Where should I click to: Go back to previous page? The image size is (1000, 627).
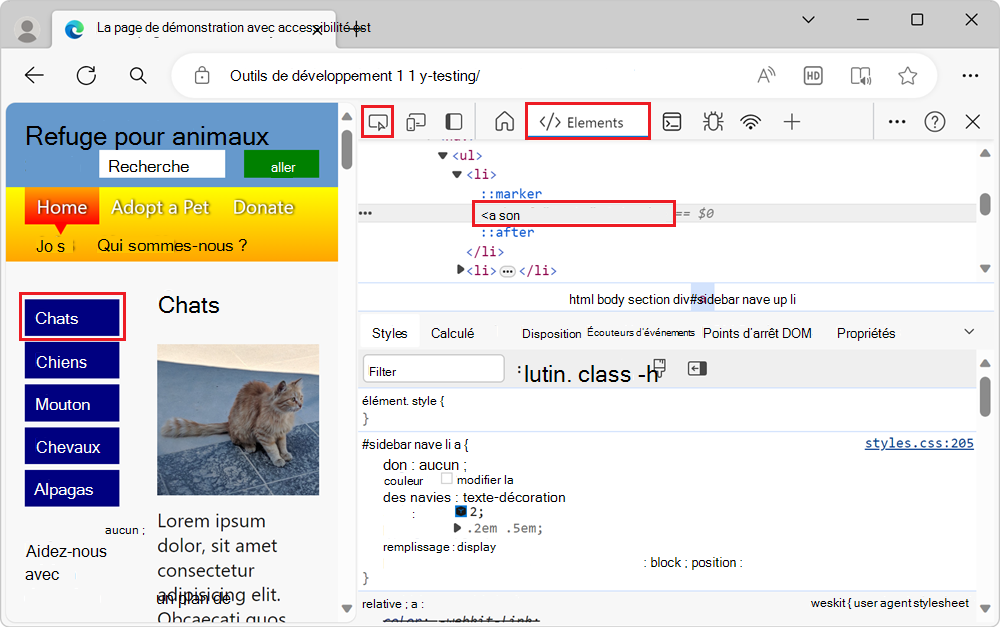[34, 75]
